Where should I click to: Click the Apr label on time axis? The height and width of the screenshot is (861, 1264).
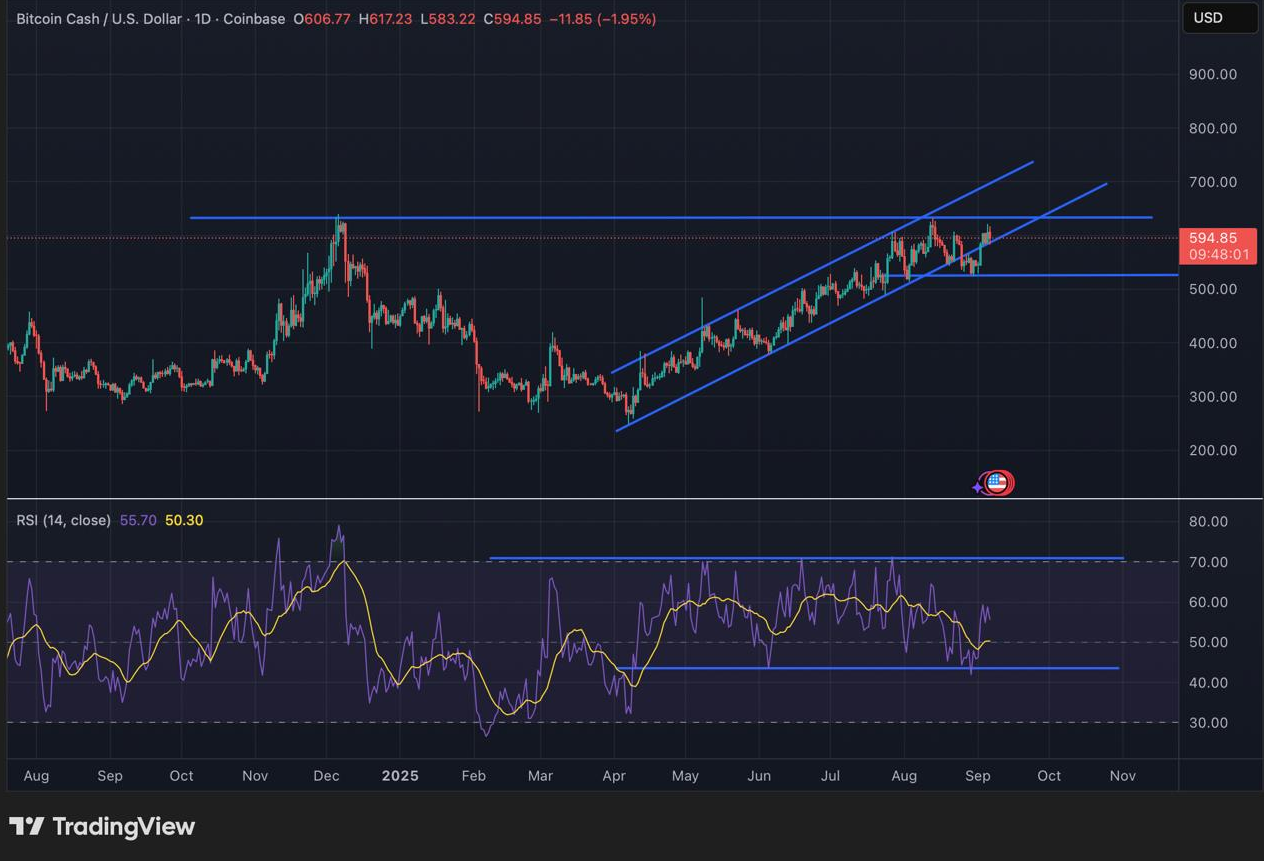[614, 776]
